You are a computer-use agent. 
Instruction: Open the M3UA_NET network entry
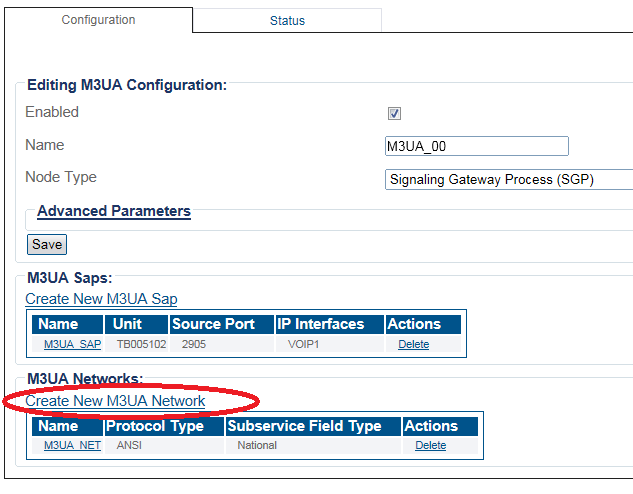tap(72, 445)
